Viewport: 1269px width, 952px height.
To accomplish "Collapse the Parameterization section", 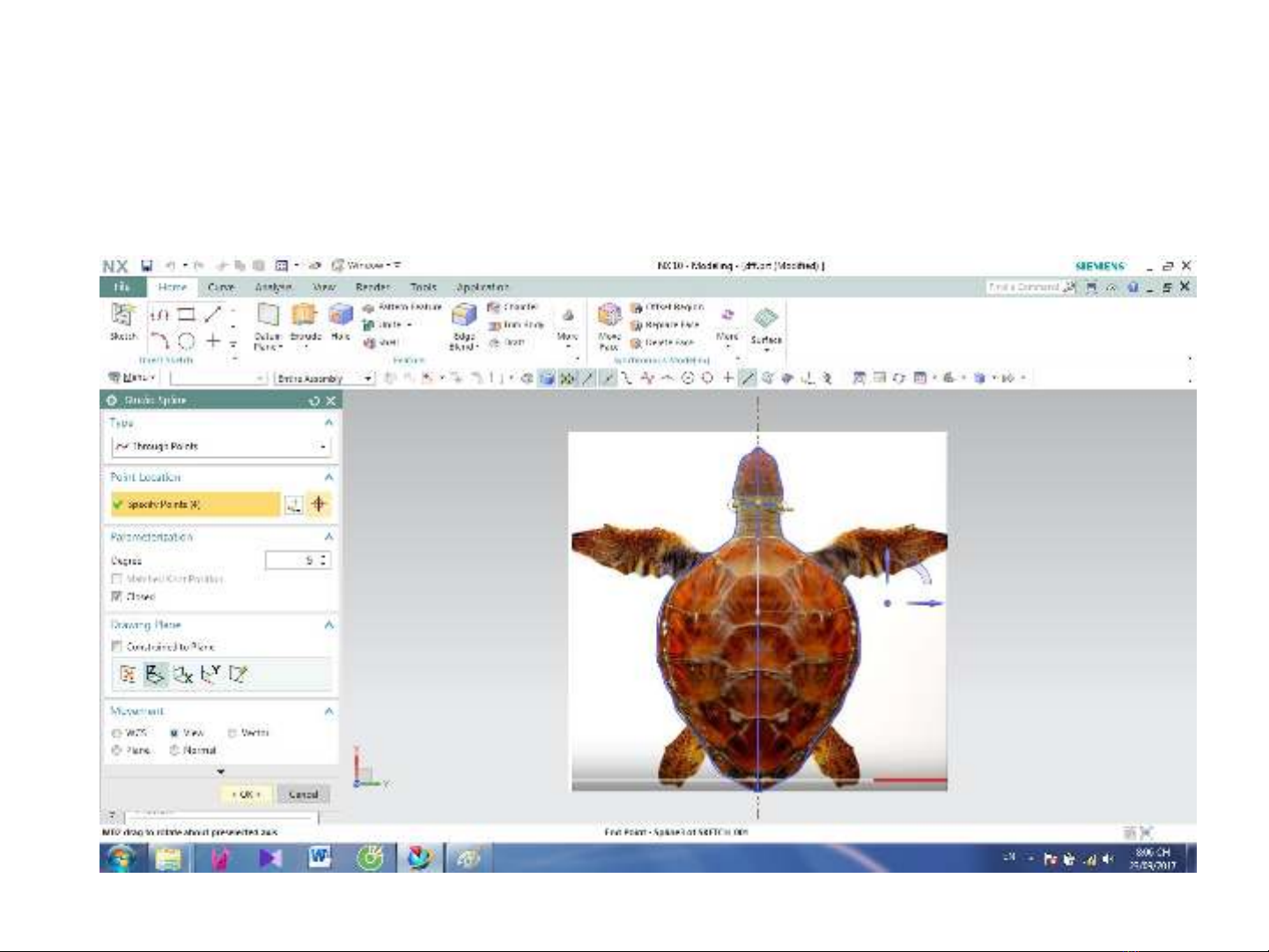I will point(328,536).
